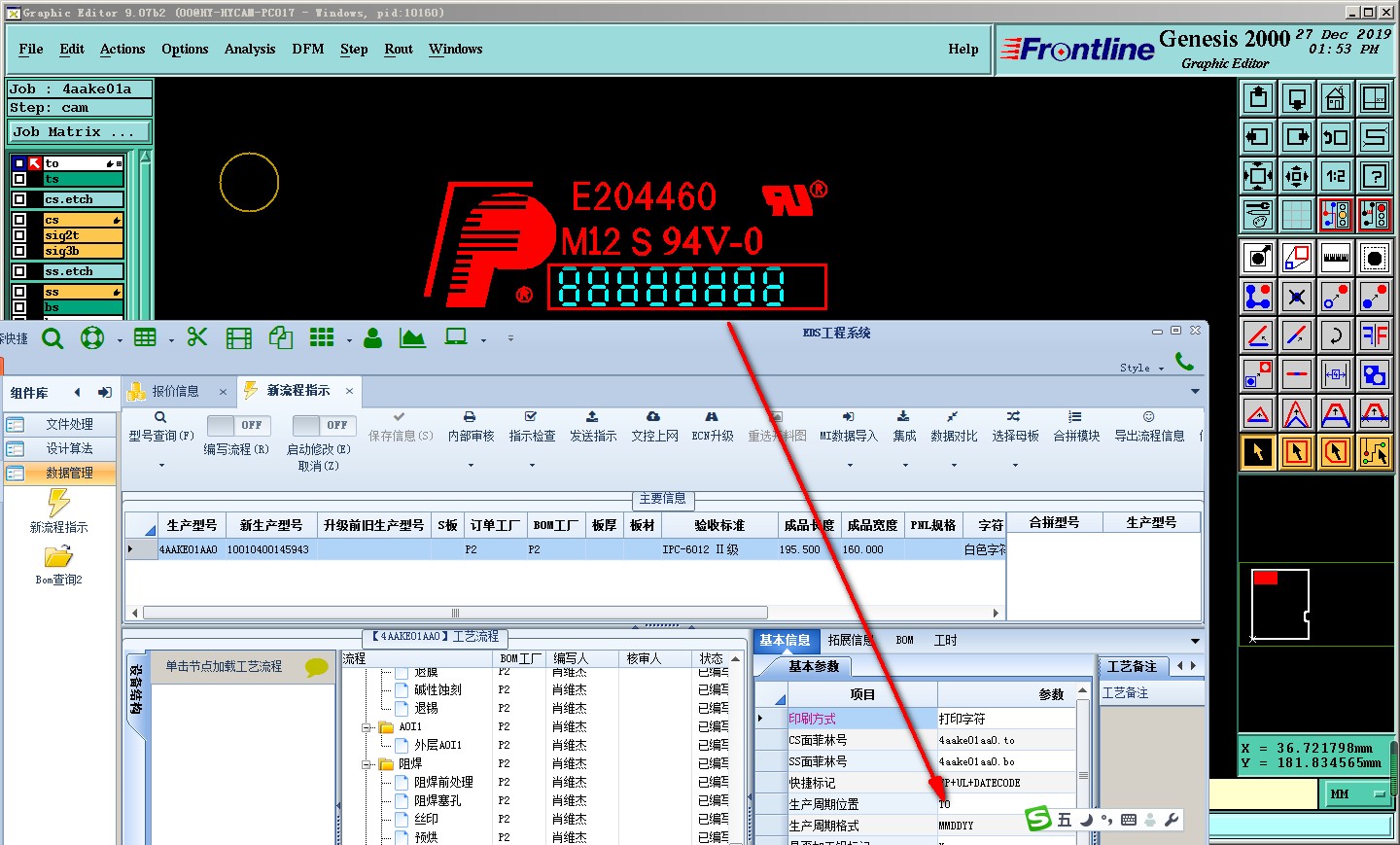Click 新流程指示 lightning icon in sidebar

click(58, 503)
